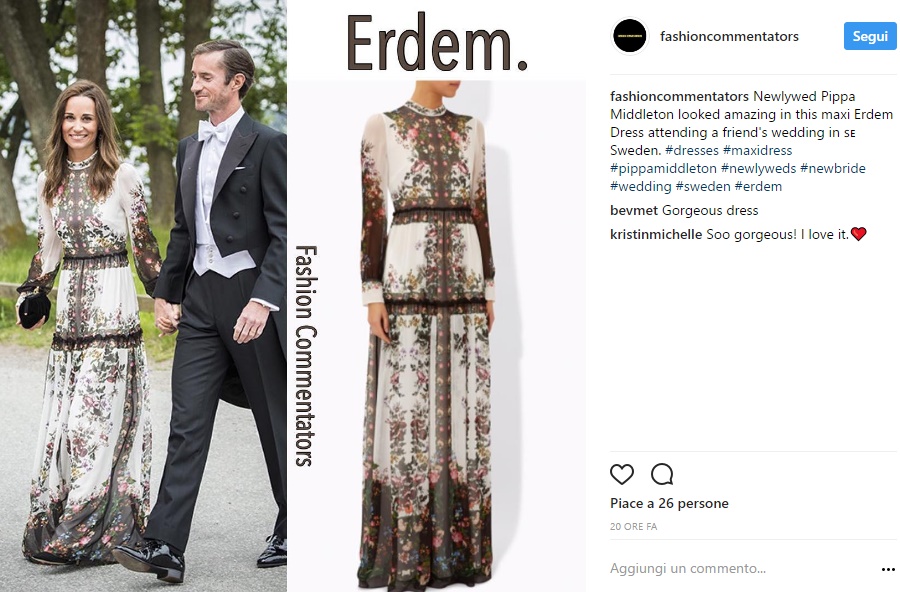Follow the account with the Segui button
Image resolution: width=900 pixels, height=592 pixels.
coord(870,36)
